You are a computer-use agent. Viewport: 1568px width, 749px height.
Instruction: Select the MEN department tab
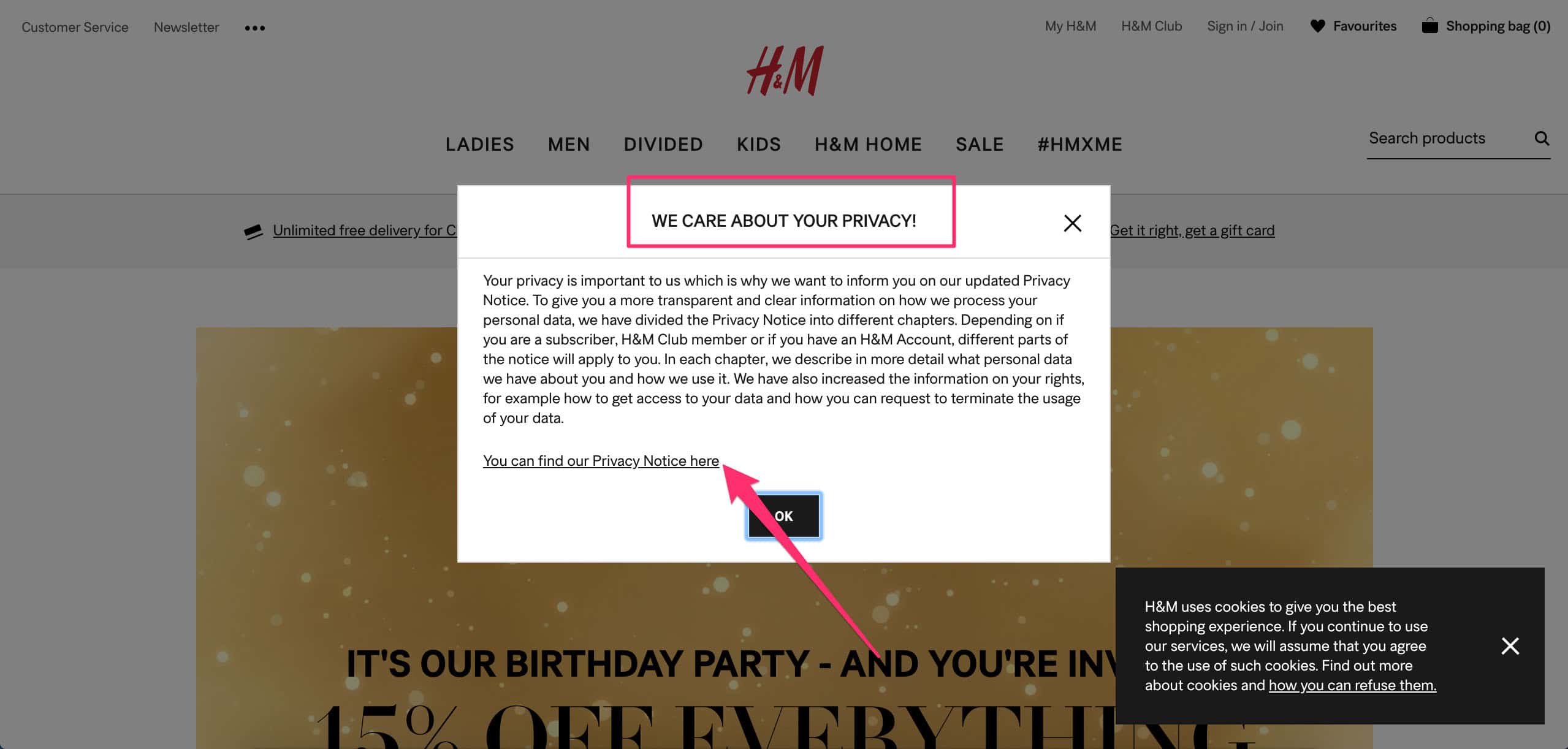coord(569,143)
